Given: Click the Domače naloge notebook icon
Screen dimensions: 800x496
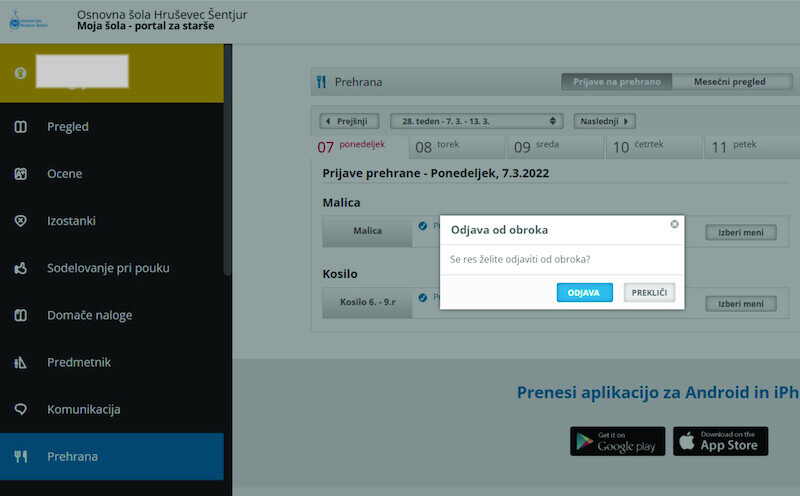Looking at the screenshot, I should [x=20, y=315].
